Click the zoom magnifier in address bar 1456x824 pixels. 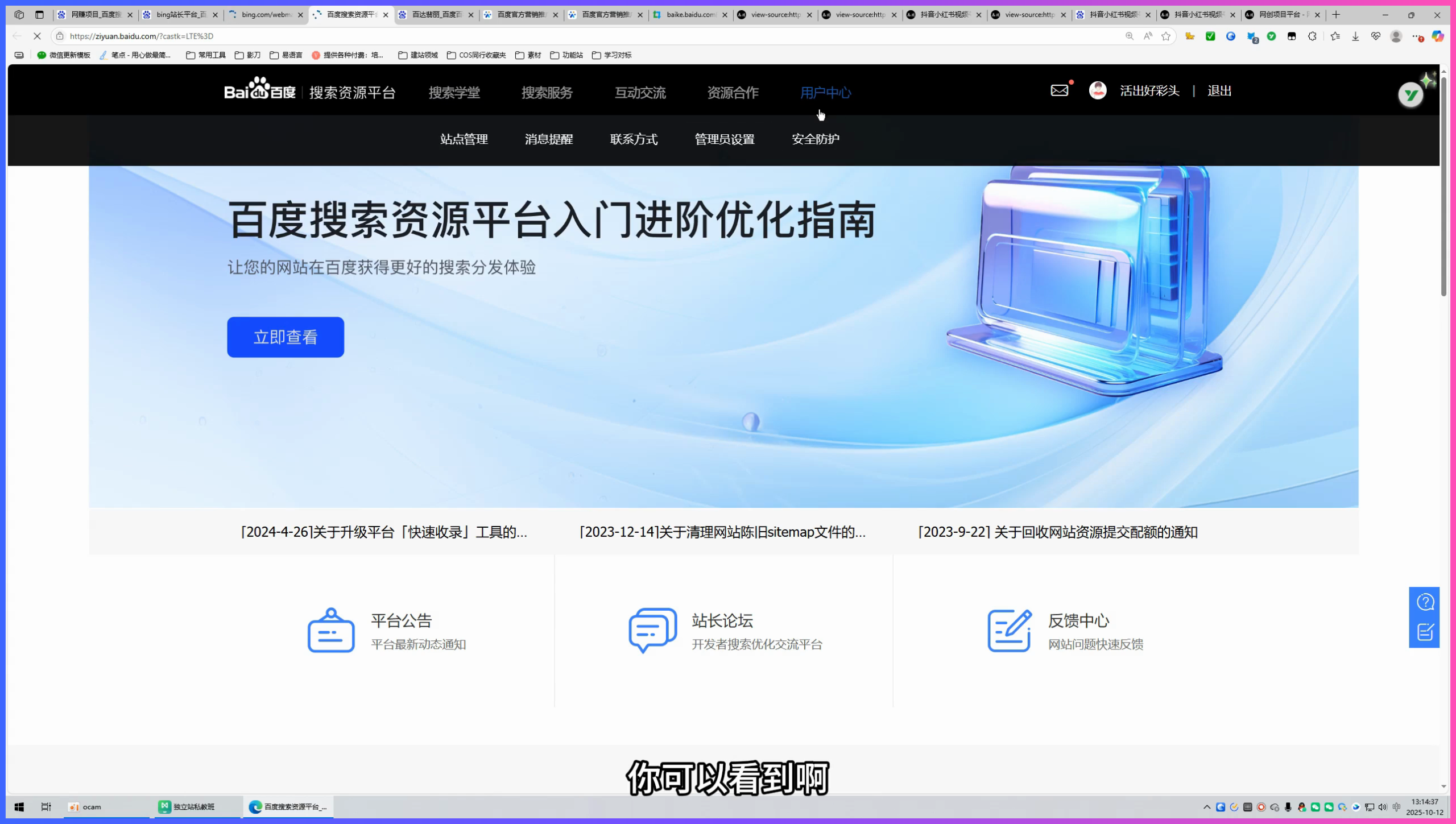pyautogui.click(x=1130, y=36)
